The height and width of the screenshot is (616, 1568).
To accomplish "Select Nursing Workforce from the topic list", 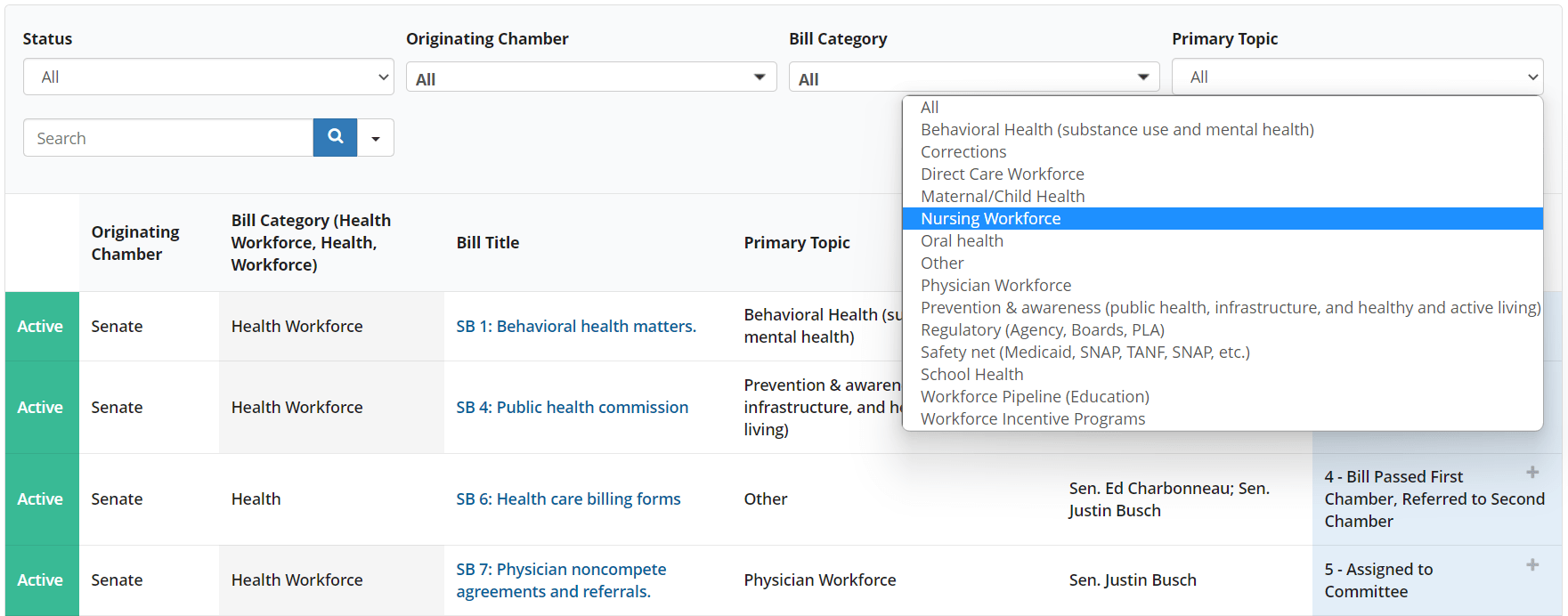I will point(990,219).
